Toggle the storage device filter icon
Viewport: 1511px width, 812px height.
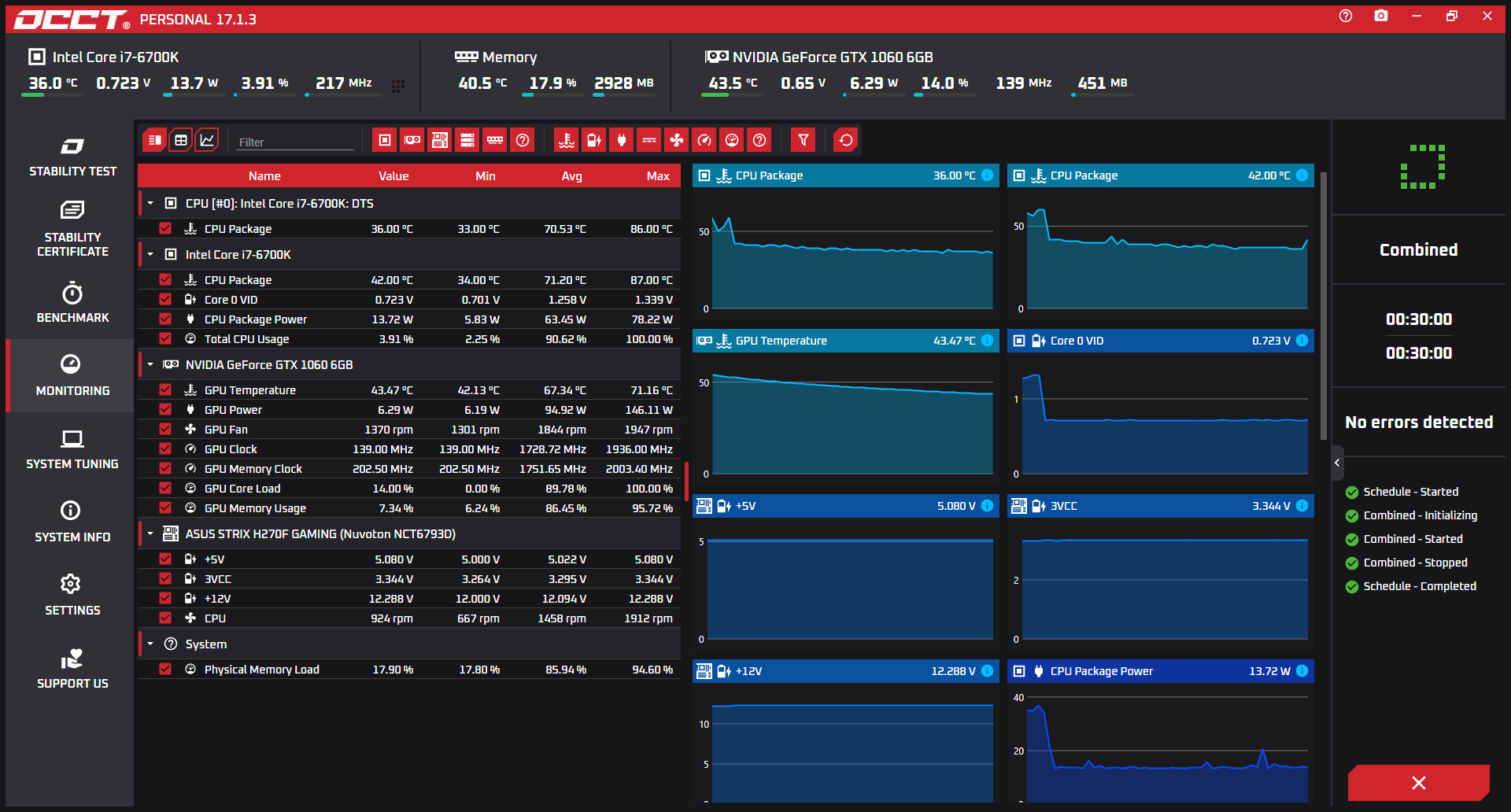pyautogui.click(x=467, y=140)
